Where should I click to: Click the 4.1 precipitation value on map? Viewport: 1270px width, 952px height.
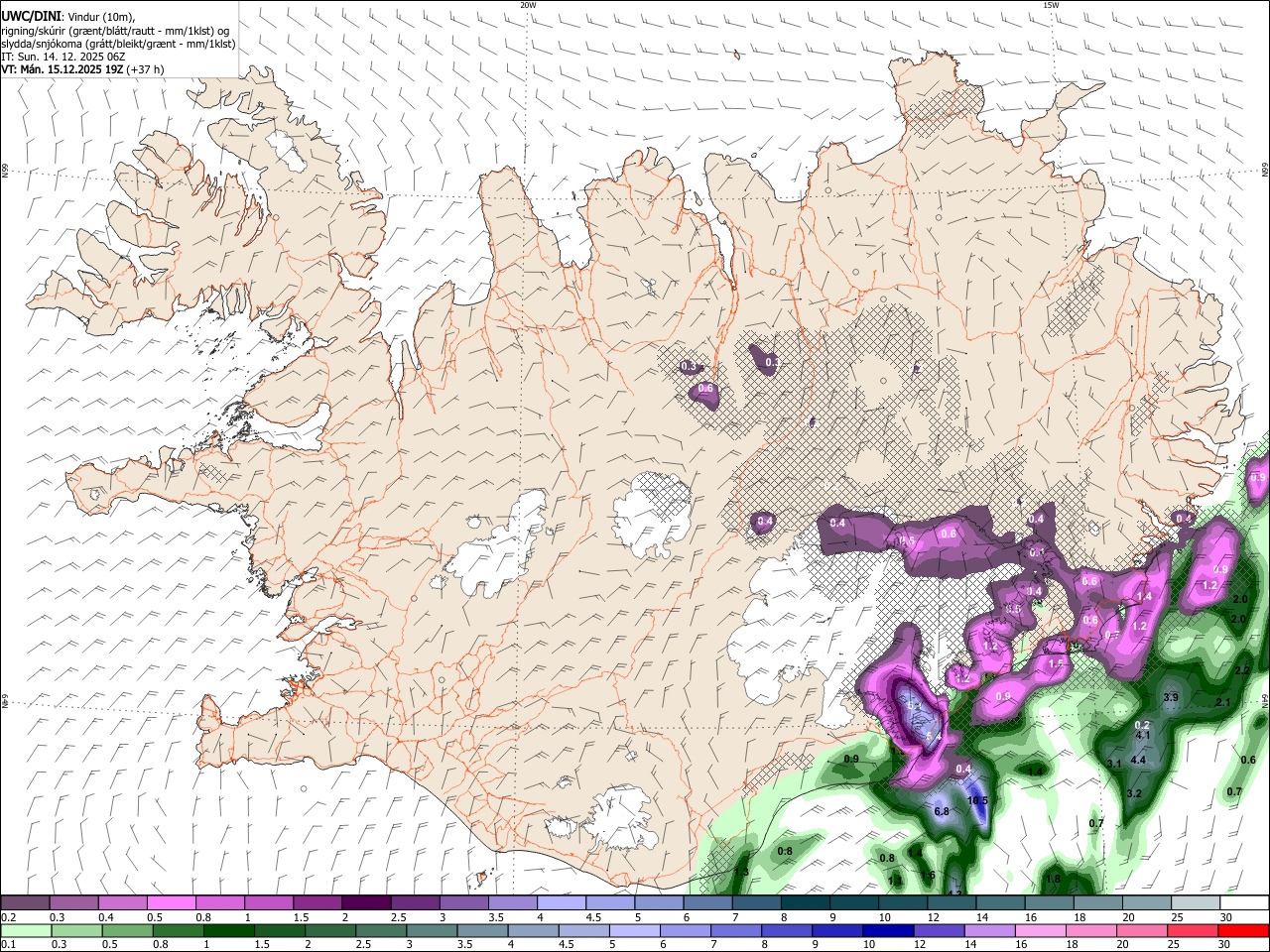[1142, 735]
